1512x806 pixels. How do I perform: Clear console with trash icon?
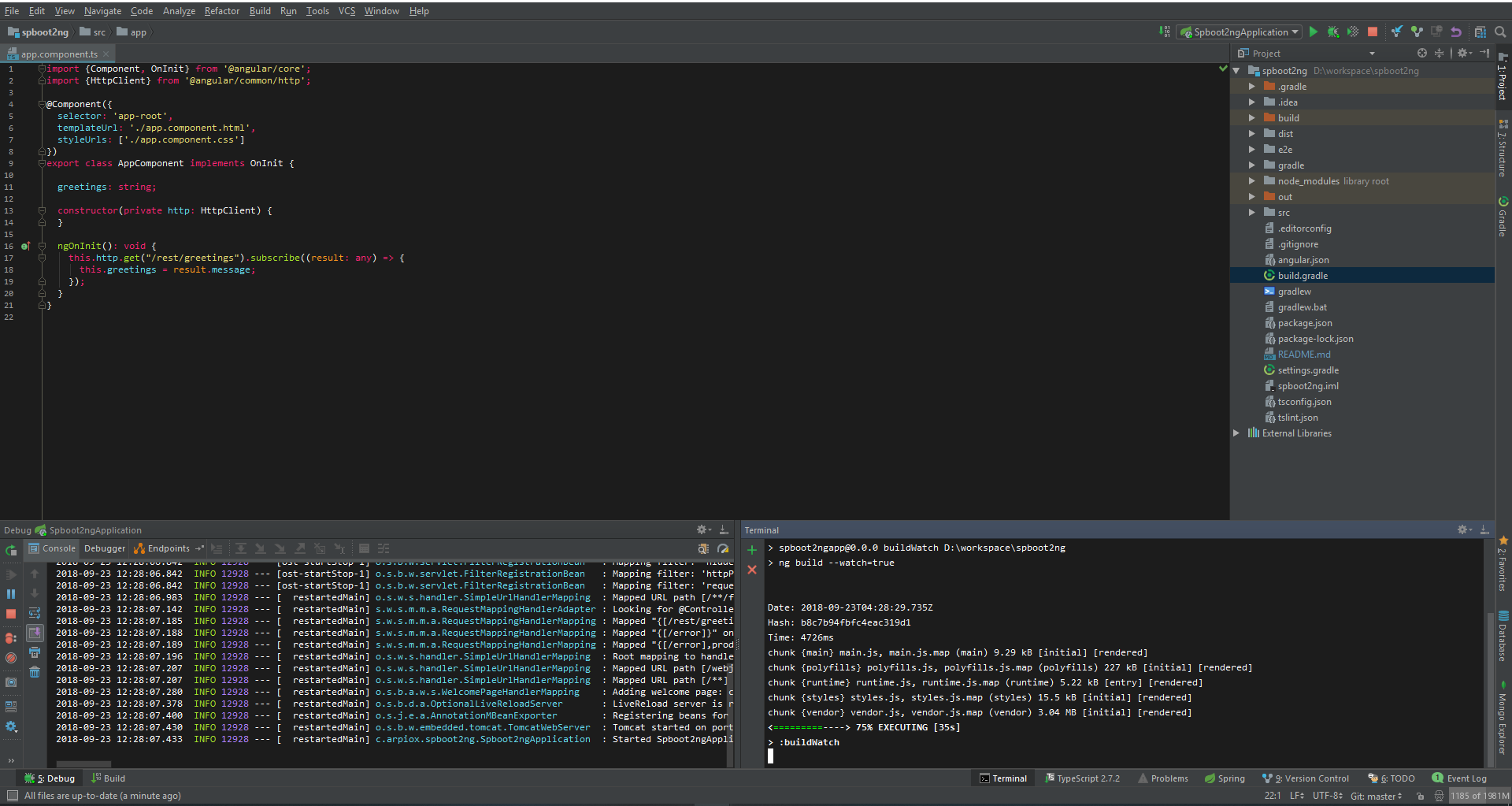click(x=35, y=672)
